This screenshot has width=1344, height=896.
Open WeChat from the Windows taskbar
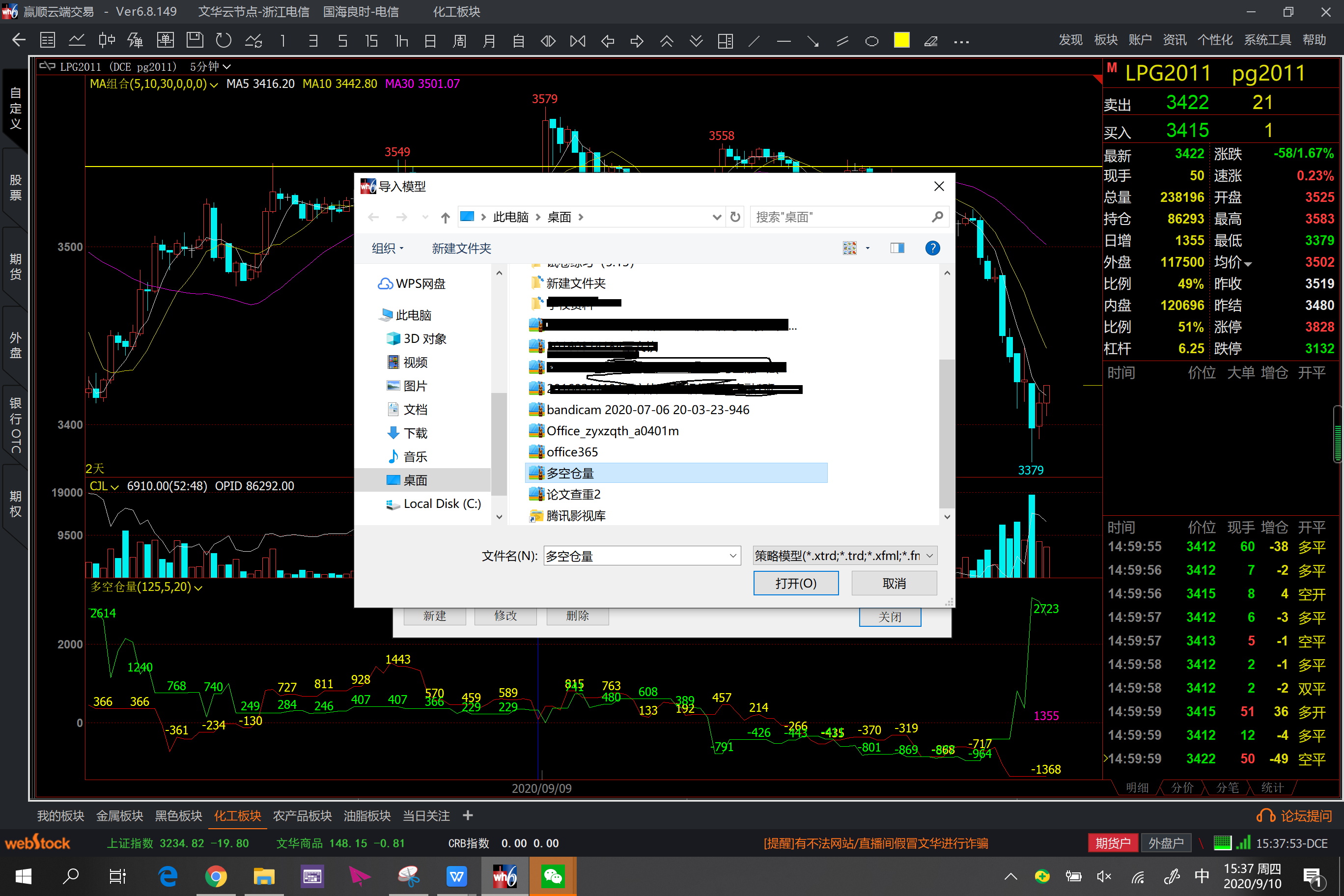coord(553,876)
